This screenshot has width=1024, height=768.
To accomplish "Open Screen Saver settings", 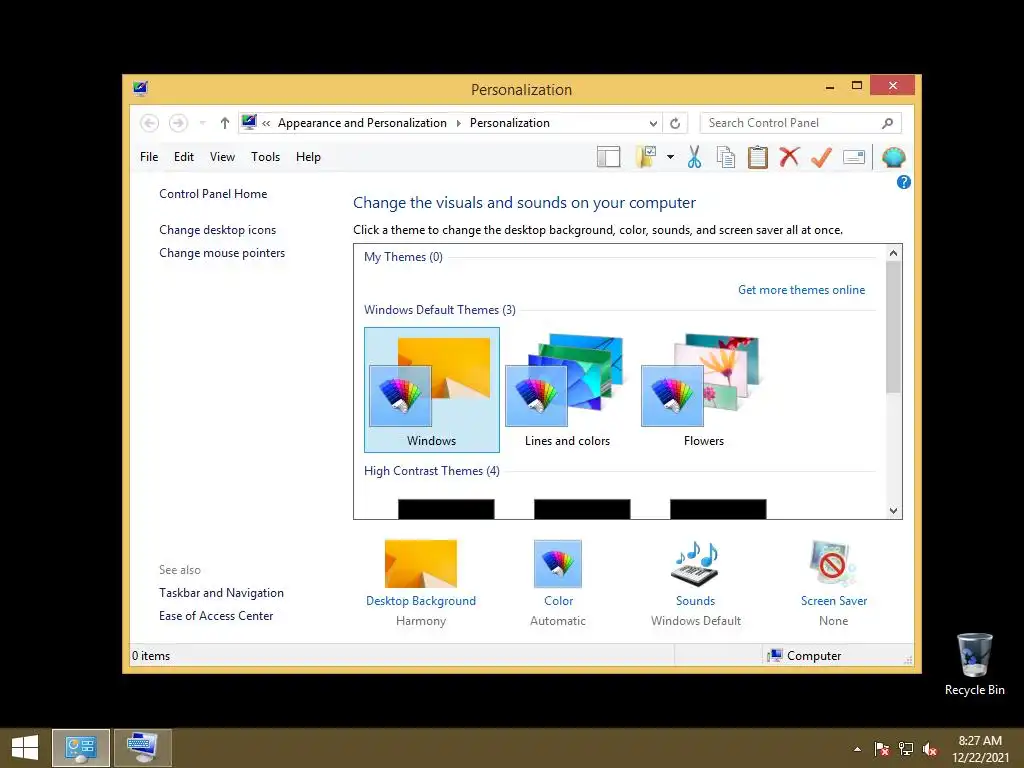I will point(833,583).
